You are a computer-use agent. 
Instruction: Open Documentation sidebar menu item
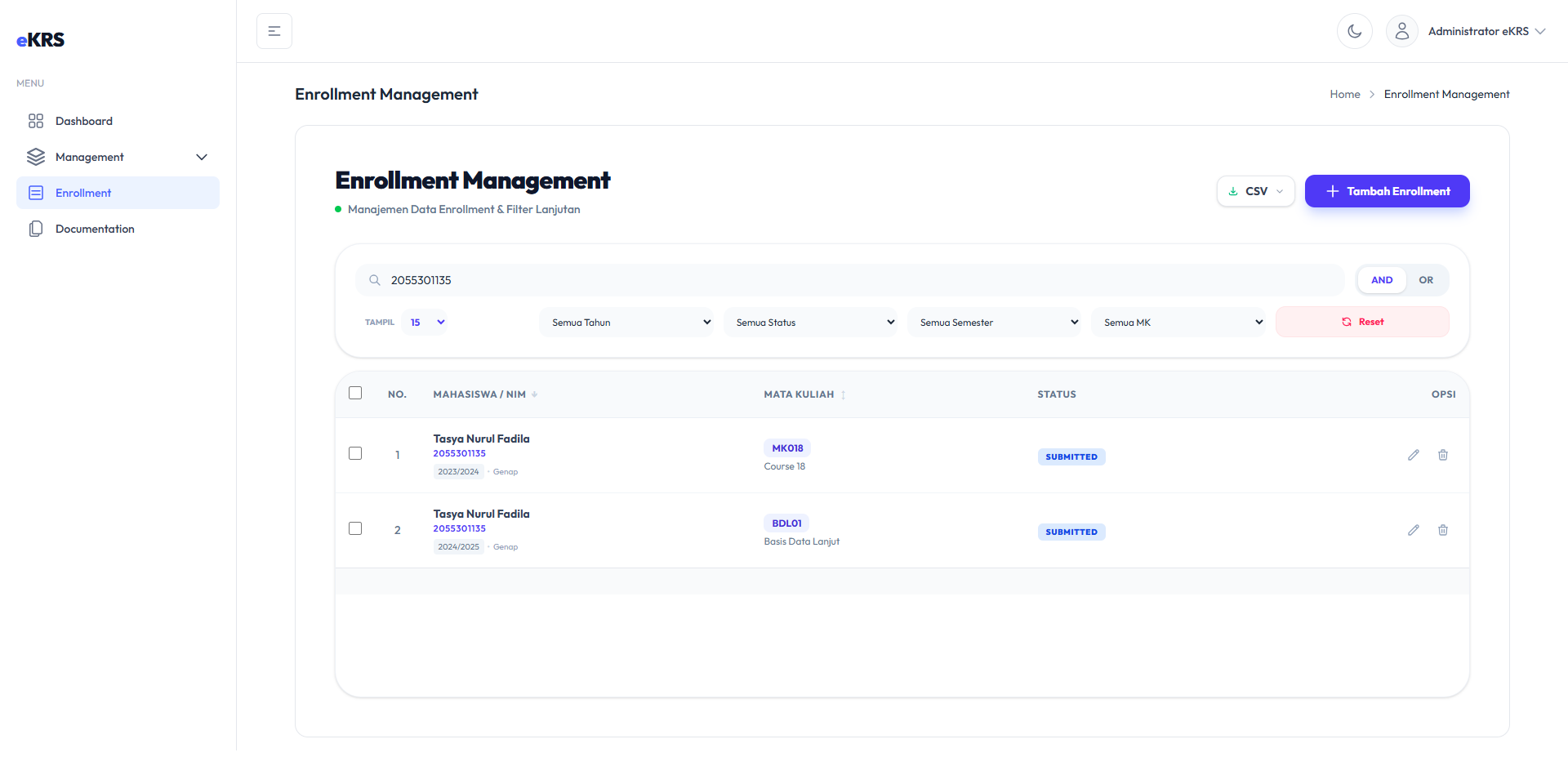[118, 229]
